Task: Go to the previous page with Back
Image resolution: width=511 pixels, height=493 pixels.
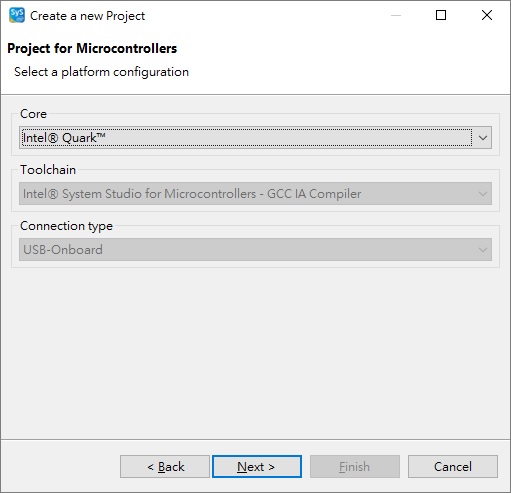Action: pyautogui.click(x=165, y=466)
